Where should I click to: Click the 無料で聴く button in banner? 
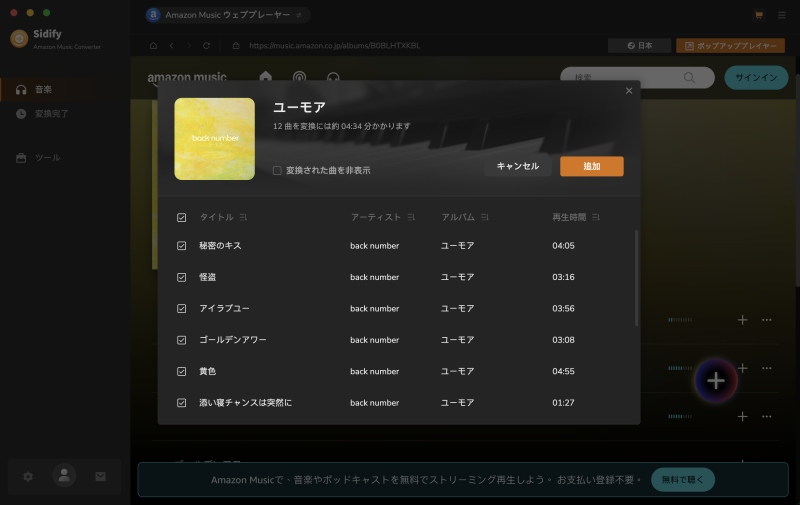683,479
